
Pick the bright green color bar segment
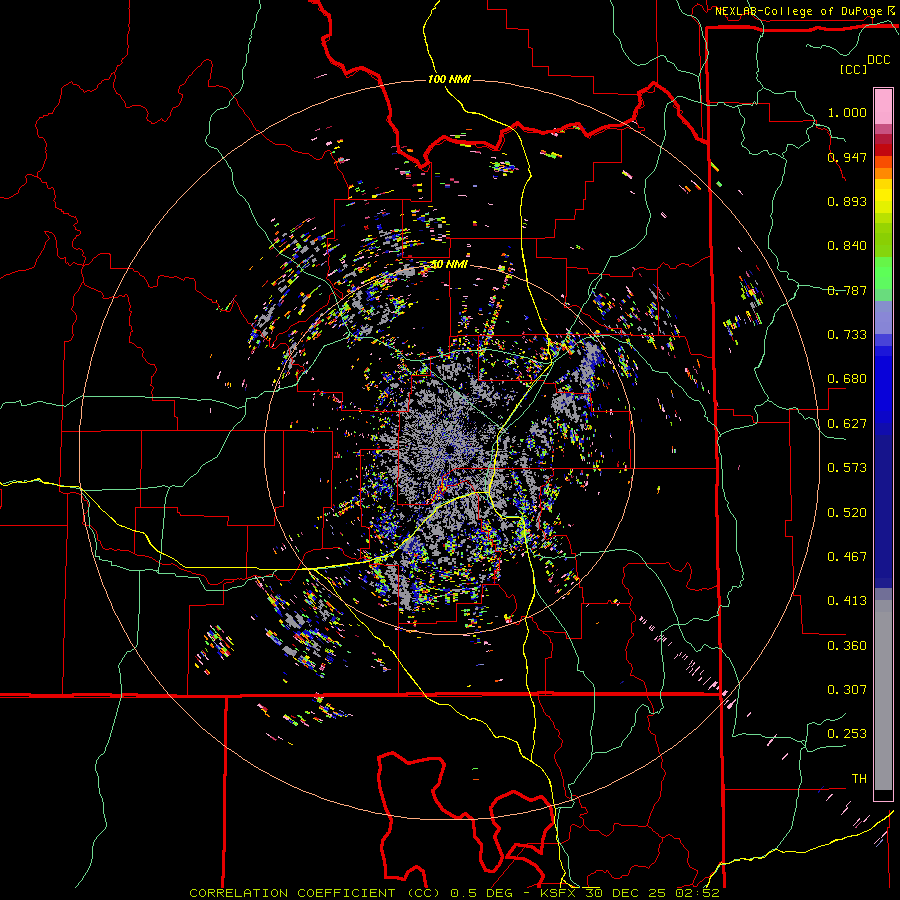[x=883, y=273]
